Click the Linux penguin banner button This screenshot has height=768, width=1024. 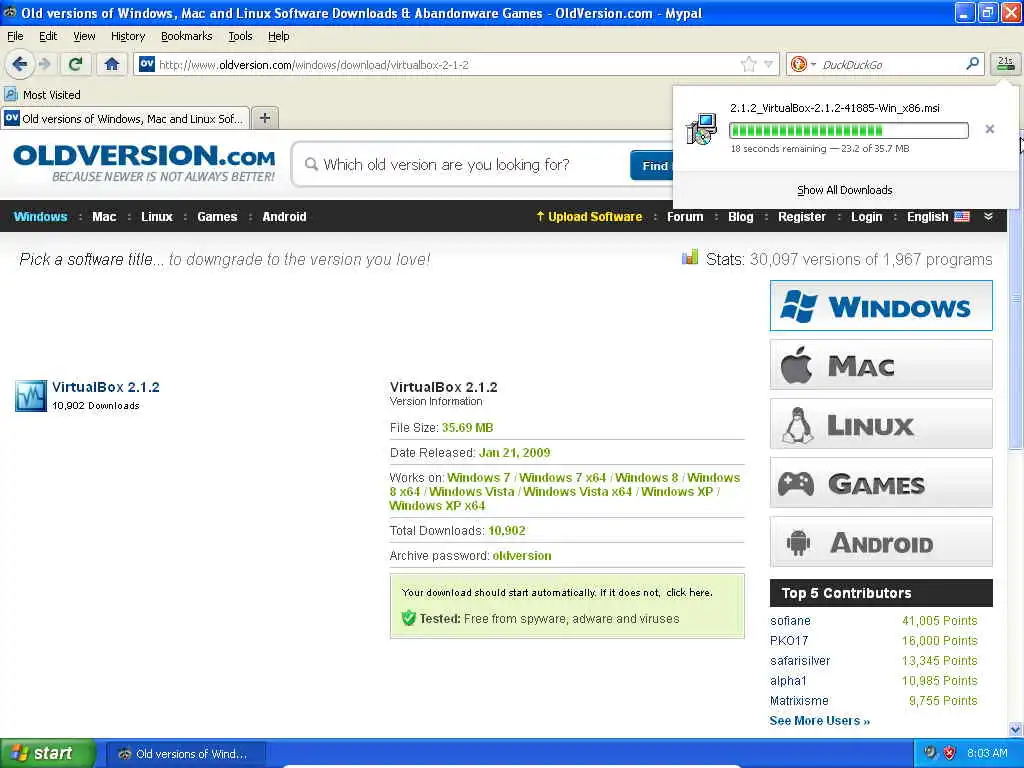tap(881, 424)
